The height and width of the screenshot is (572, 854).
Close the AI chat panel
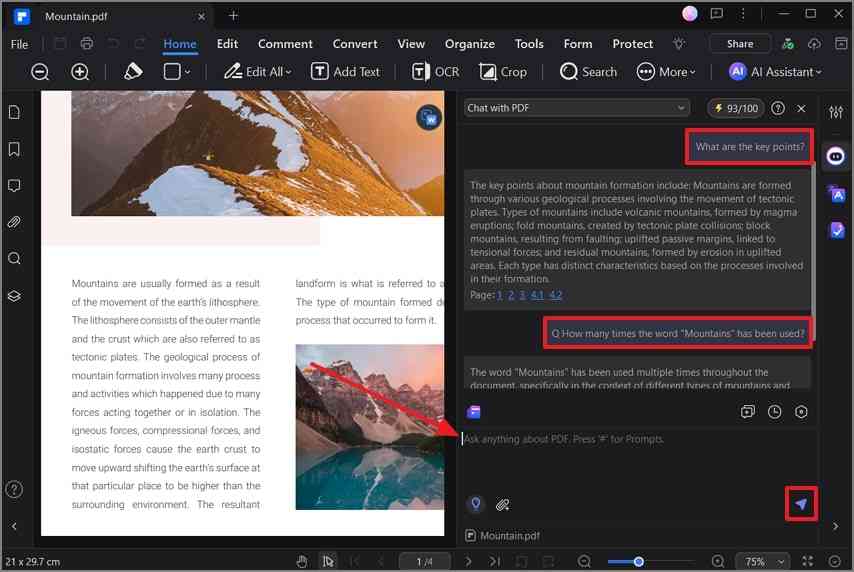click(801, 108)
